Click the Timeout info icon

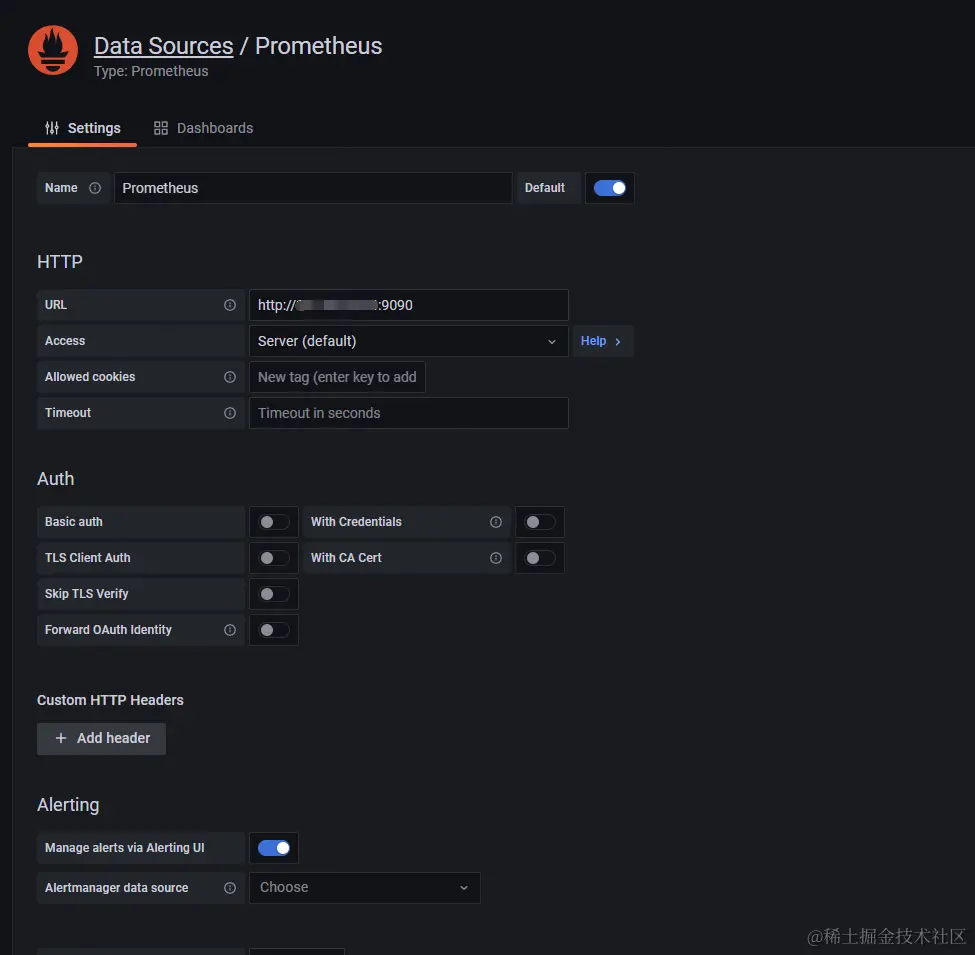pos(230,413)
